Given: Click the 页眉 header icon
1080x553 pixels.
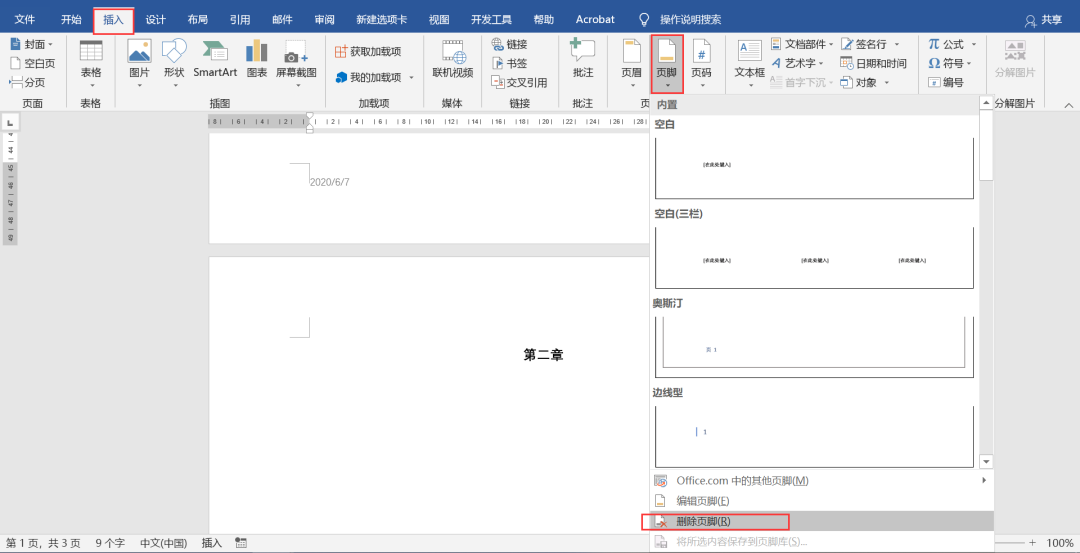Looking at the screenshot, I should [631, 52].
